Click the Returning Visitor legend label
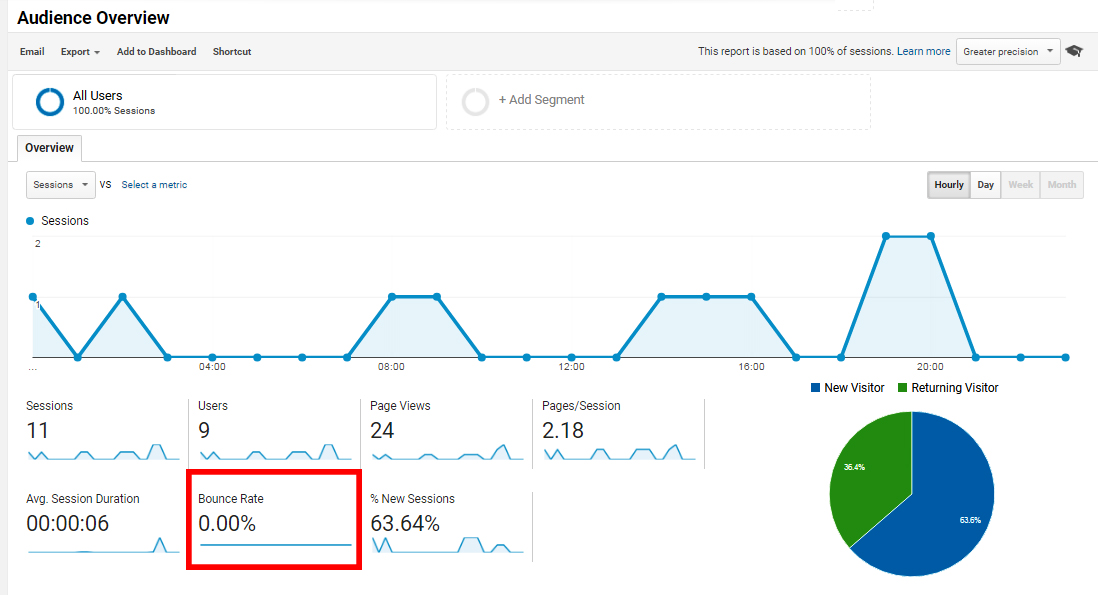The height and width of the screenshot is (595, 1098). (954, 388)
